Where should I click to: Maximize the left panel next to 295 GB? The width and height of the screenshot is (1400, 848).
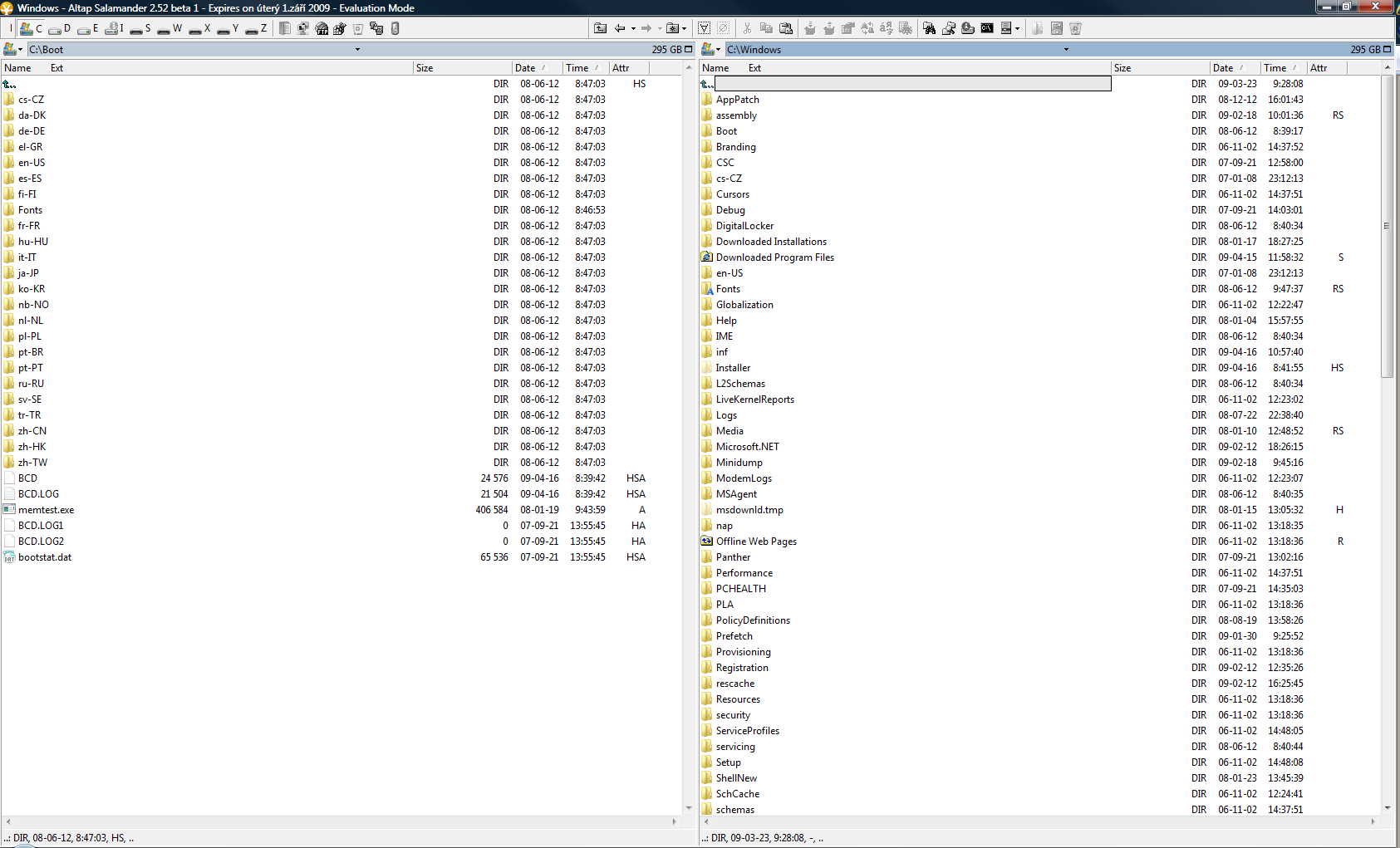tap(689, 50)
